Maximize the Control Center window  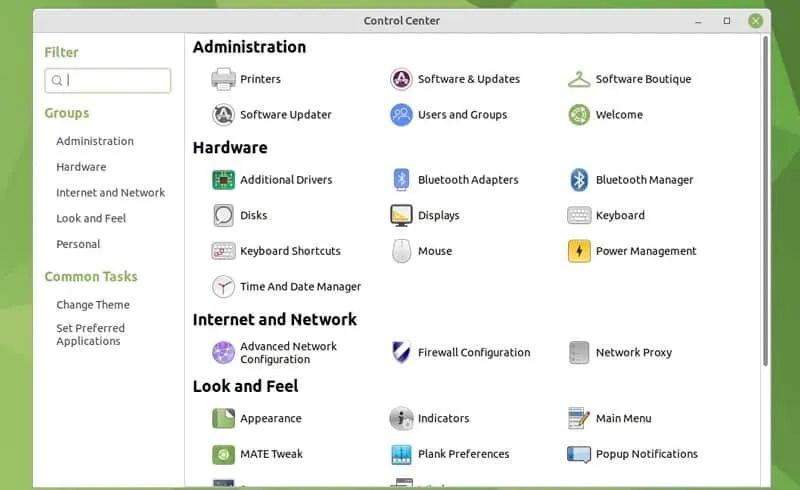point(727,21)
